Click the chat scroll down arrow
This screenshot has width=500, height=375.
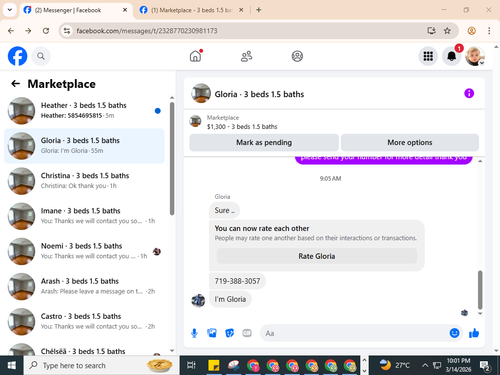pyautogui.click(x=480, y=313)
